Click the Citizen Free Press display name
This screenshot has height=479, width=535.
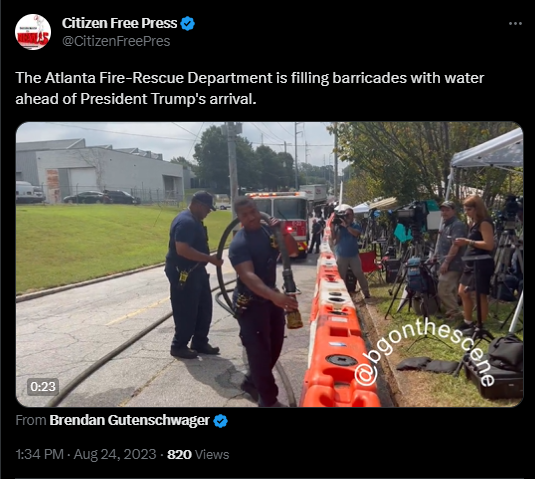119,23
